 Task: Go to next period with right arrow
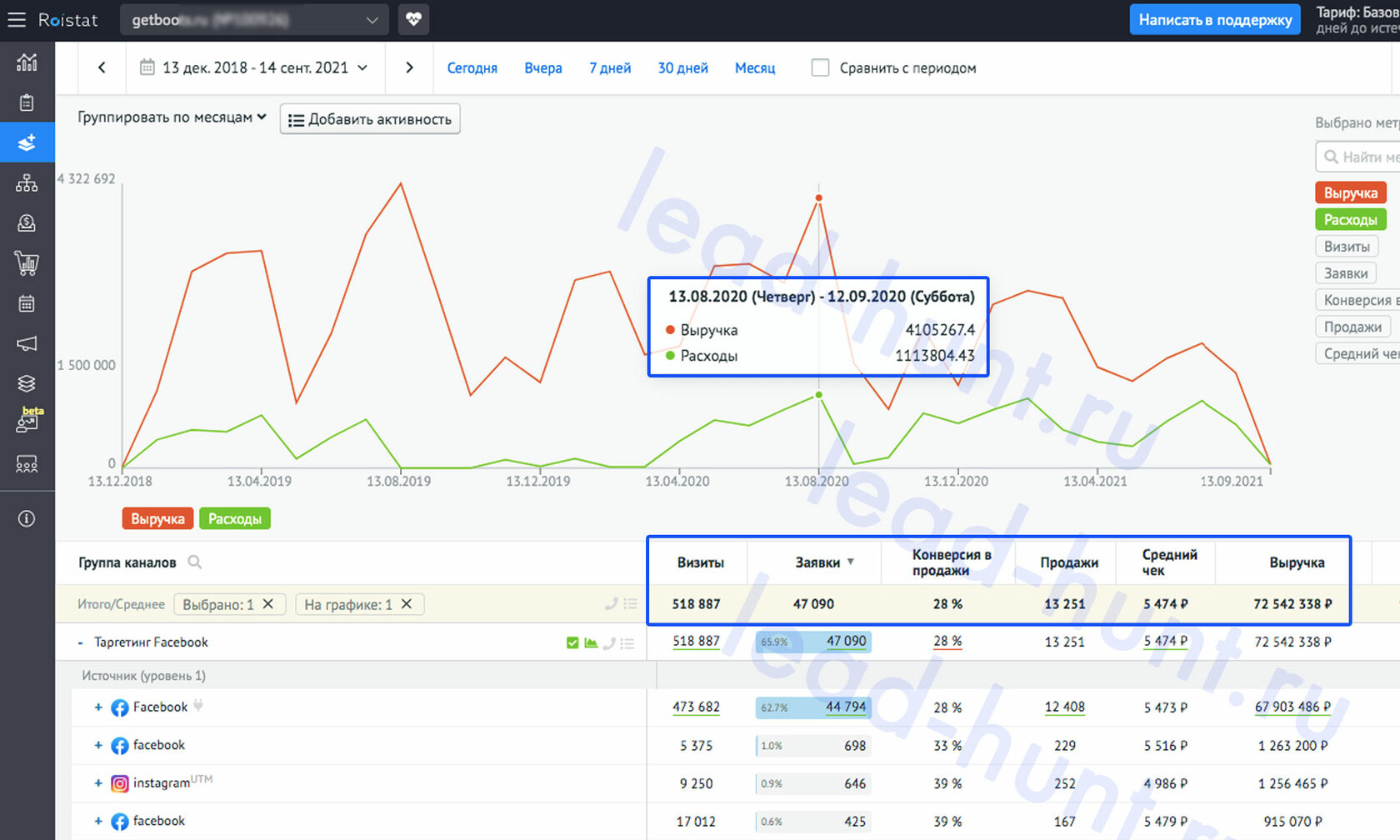pyautogui.click(x=409, y=67)
